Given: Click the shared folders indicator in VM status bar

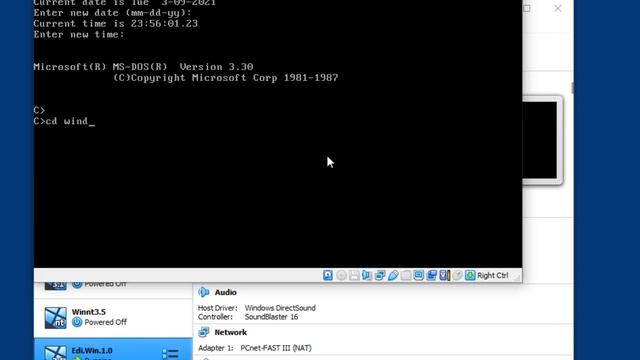Looking at the screenshot, I should [405, 276].
